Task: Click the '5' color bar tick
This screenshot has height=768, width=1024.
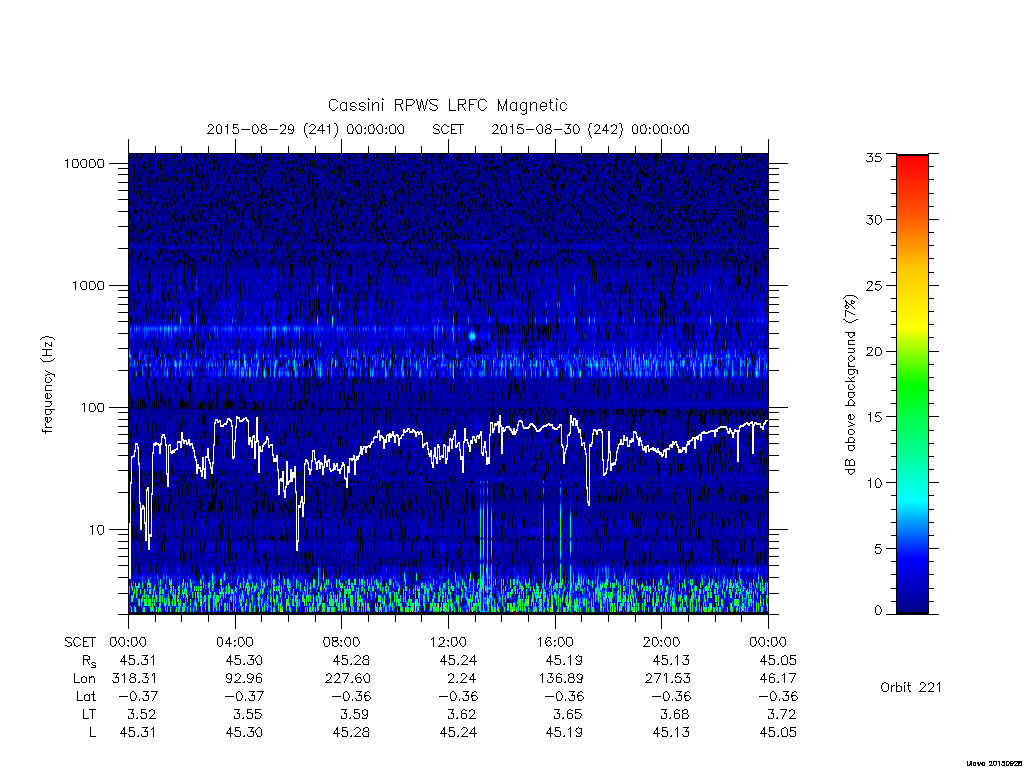Action: click(x=878, y=549)
